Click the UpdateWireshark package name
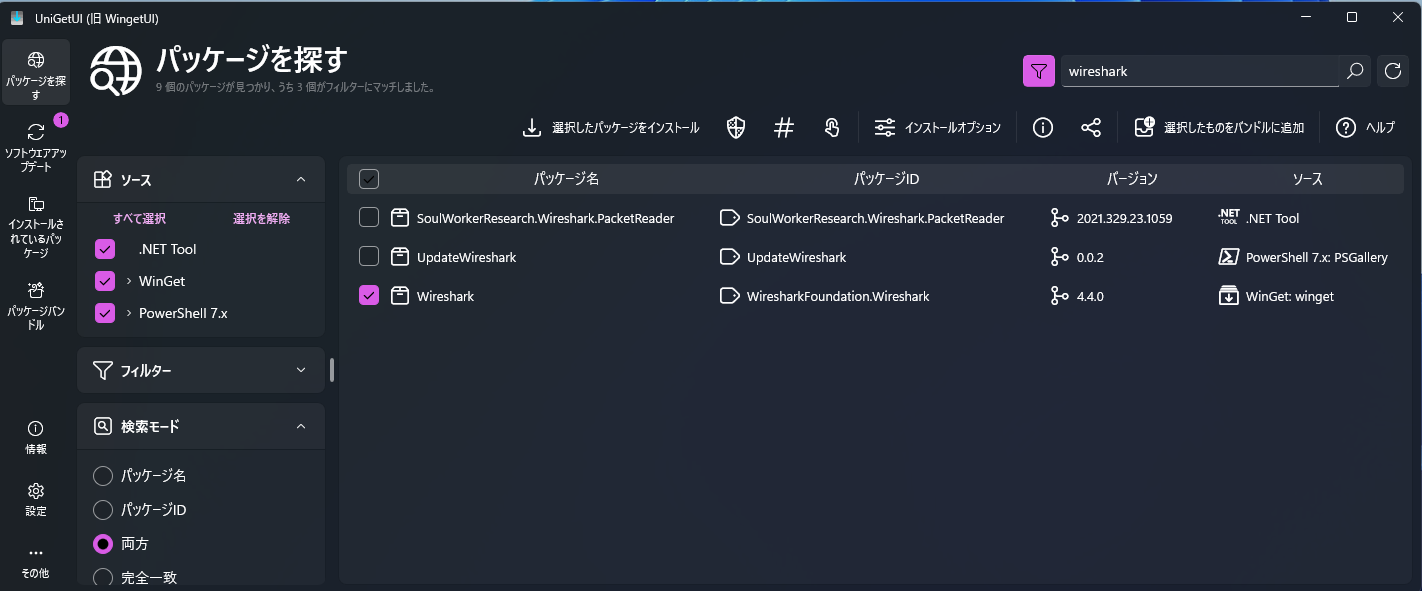1422x591 pixels. pos(467,257)
